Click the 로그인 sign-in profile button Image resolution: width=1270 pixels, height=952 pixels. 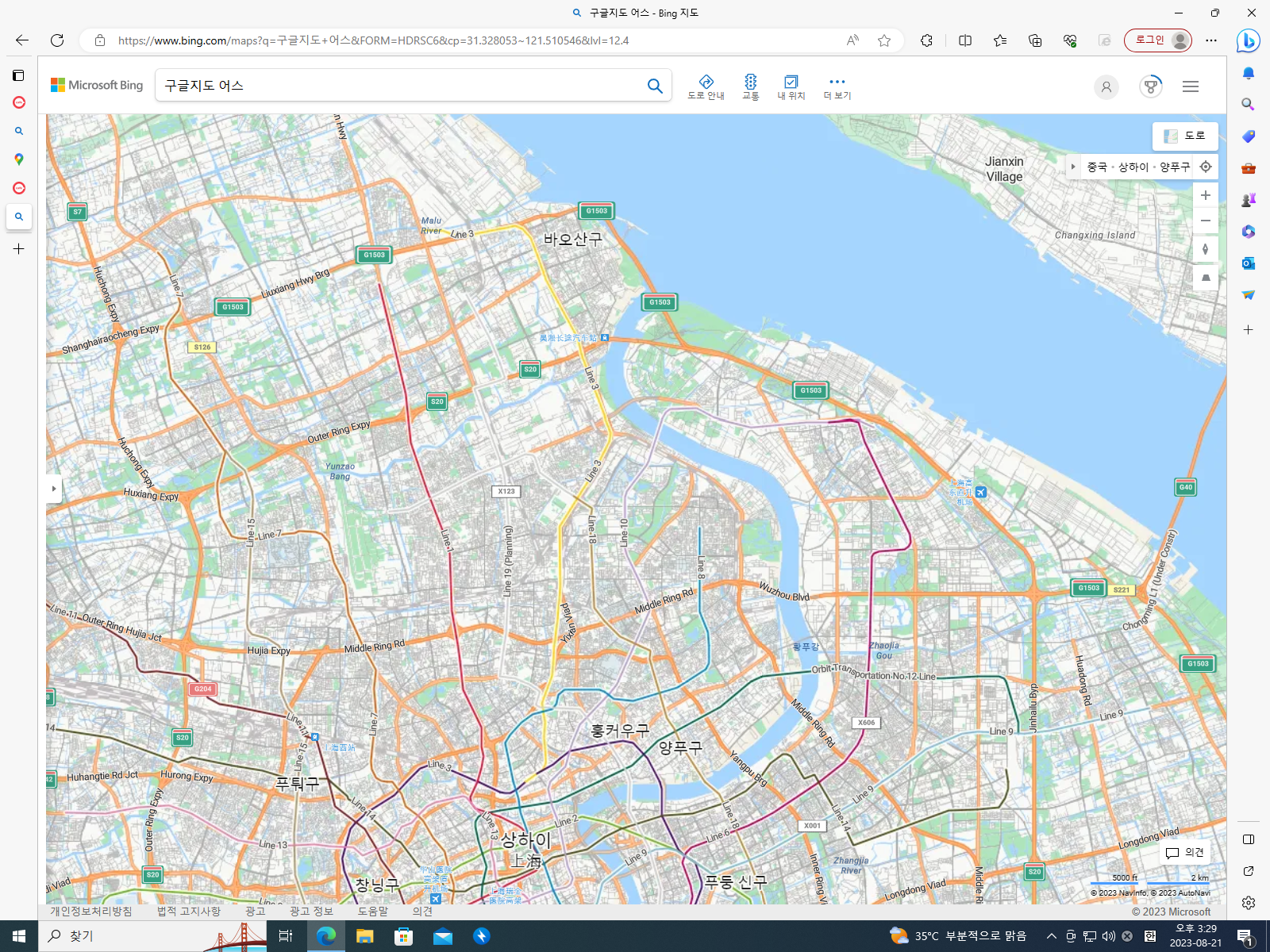[x=1157, y=40]
